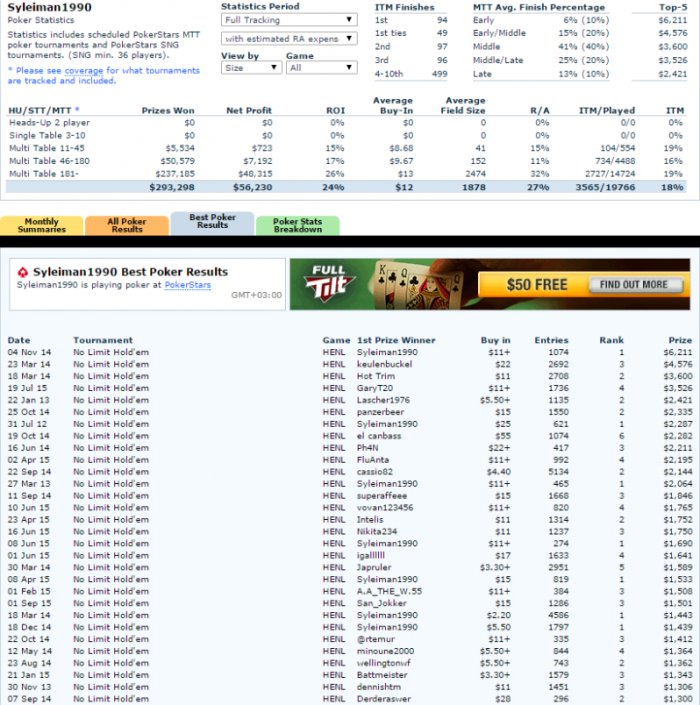Viewport: 700px width, 705px height.
Task: Click winner name Lascher1976
Action: click(383, 400)
